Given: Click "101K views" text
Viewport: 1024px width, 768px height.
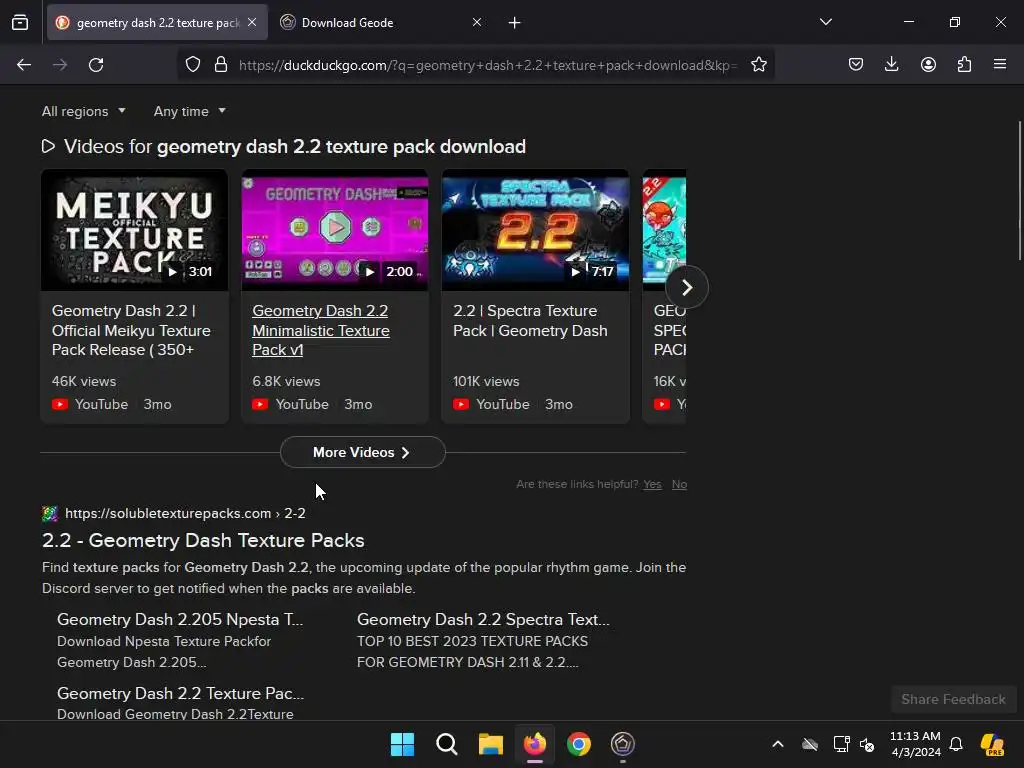Looking at the screenshot, I should coord(486,381).
